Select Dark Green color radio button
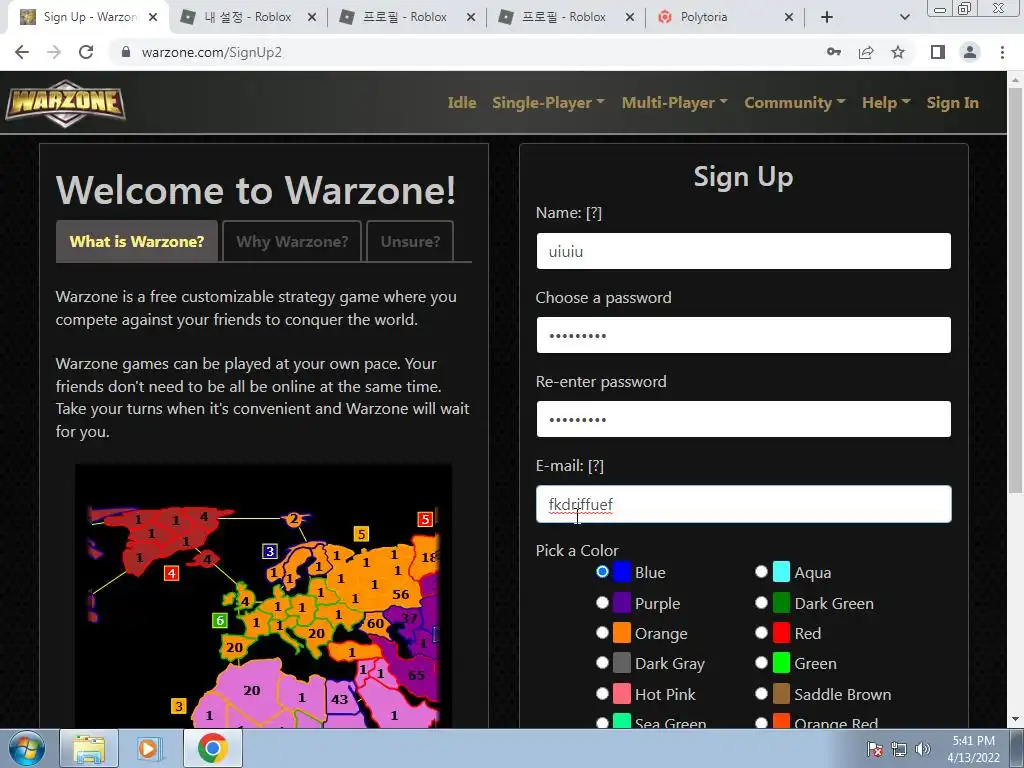1024x768 pixels. click(x=761, y=602)
